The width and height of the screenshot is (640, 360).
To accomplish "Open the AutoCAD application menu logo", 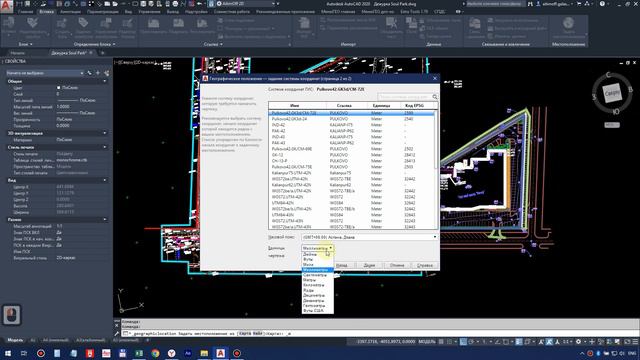I will [6, 6].
